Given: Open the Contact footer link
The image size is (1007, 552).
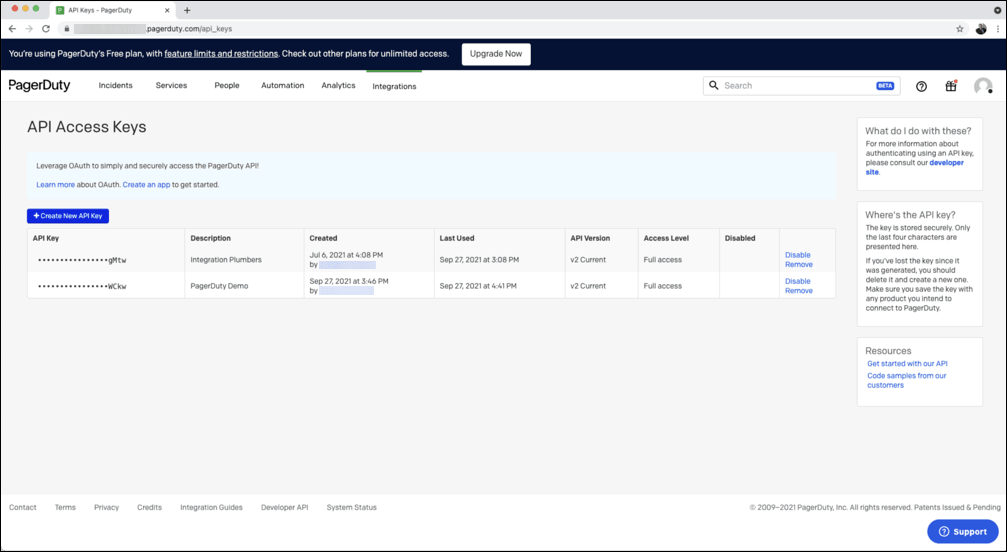Looking at the screenshot, I should [x=22, y=507].
